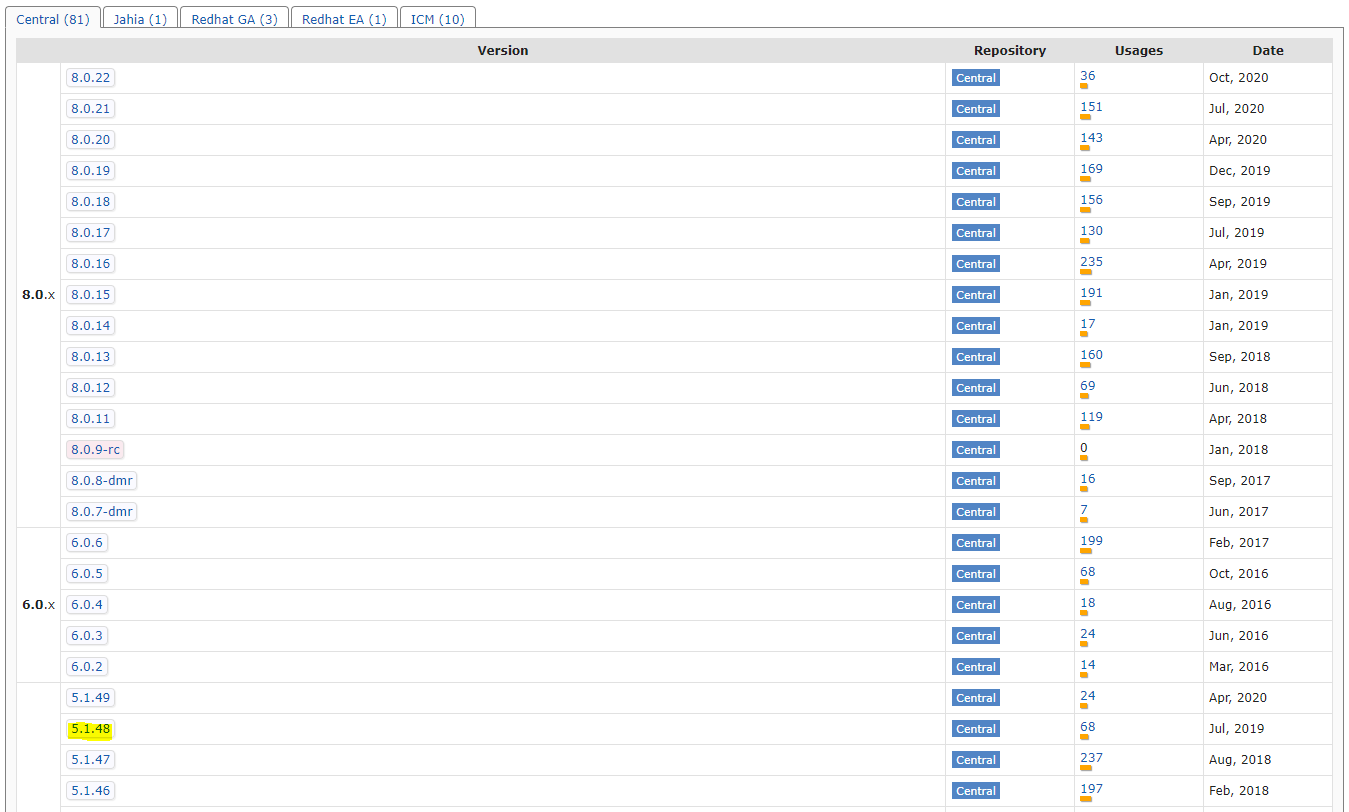
Task: View version 6.0.3
Action: pos(86,636)
